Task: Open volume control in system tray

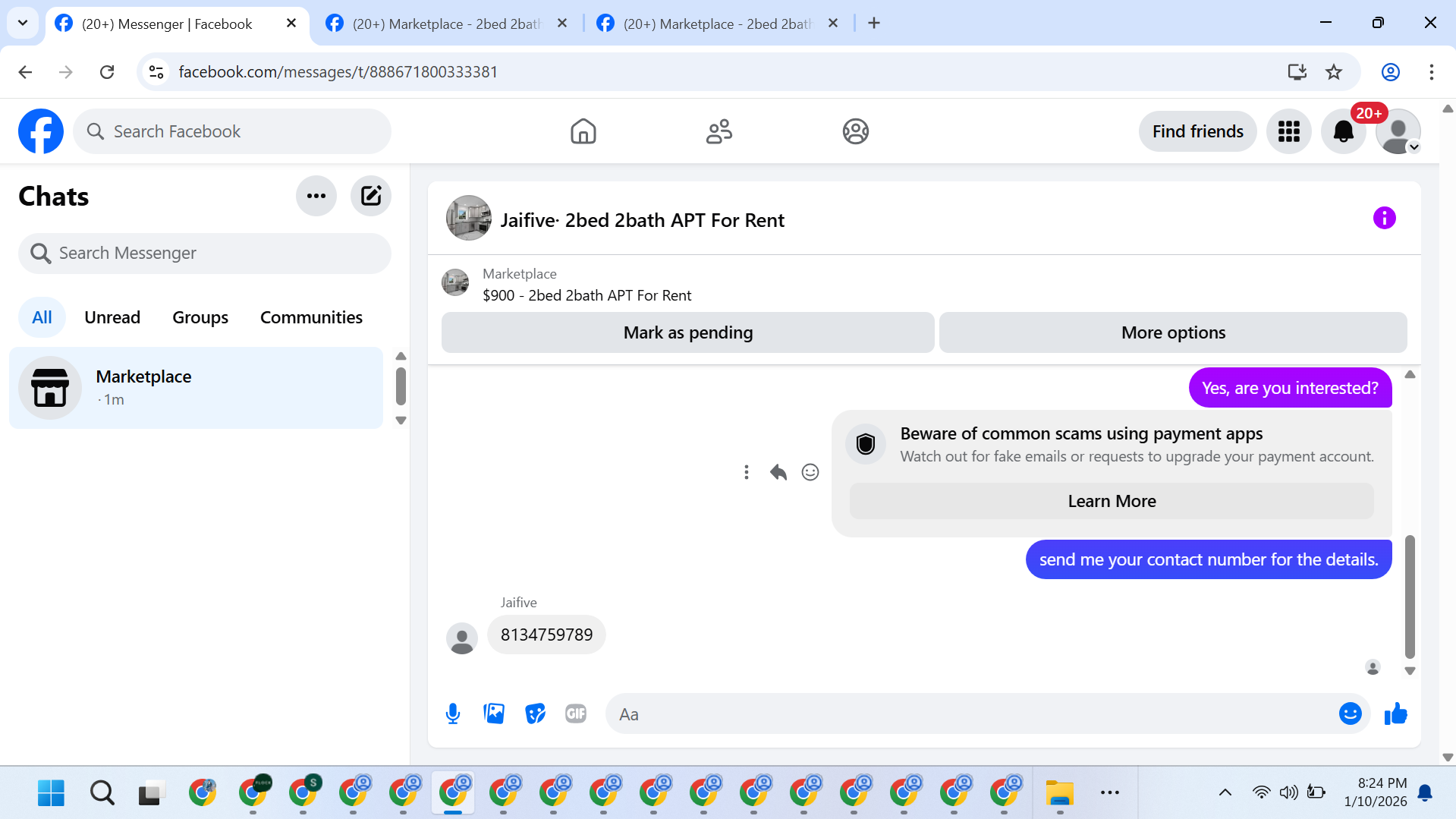Action: [x=1288, y=793]
